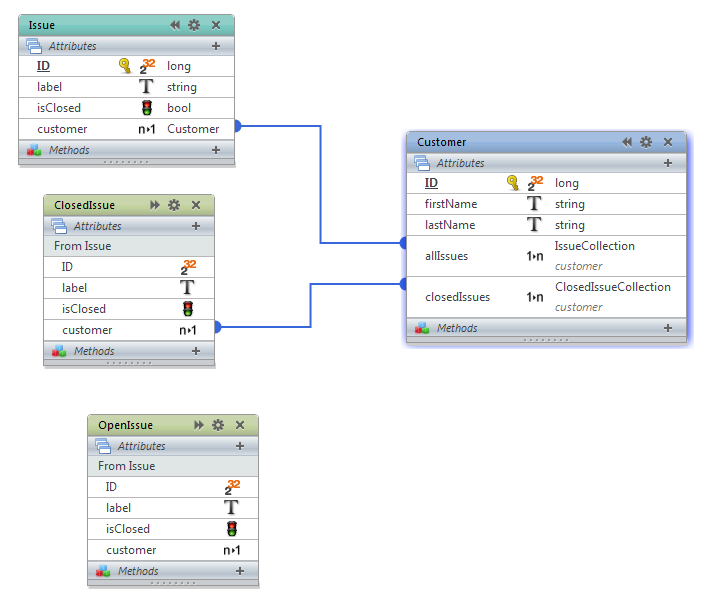The image size is (720, 614).
Task: Open settings gear on Issue panel
Action: click(194, 24)
